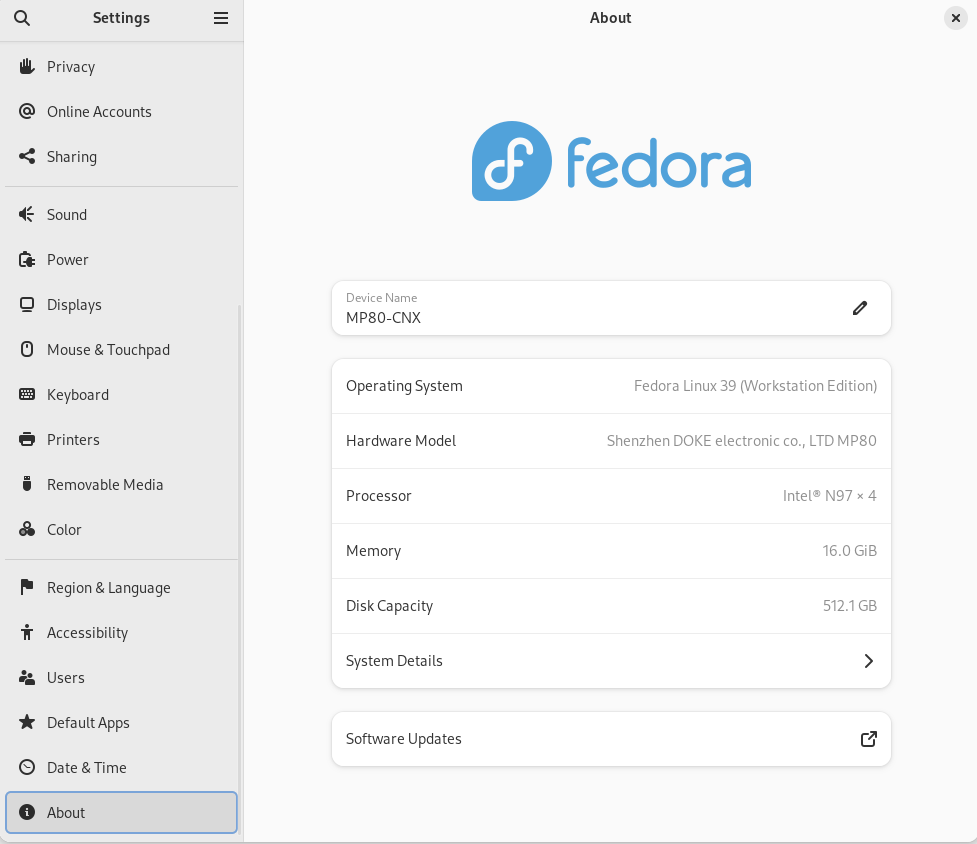
Task: Click the Region & Language flag icon
Action: (x=27, y=587)
